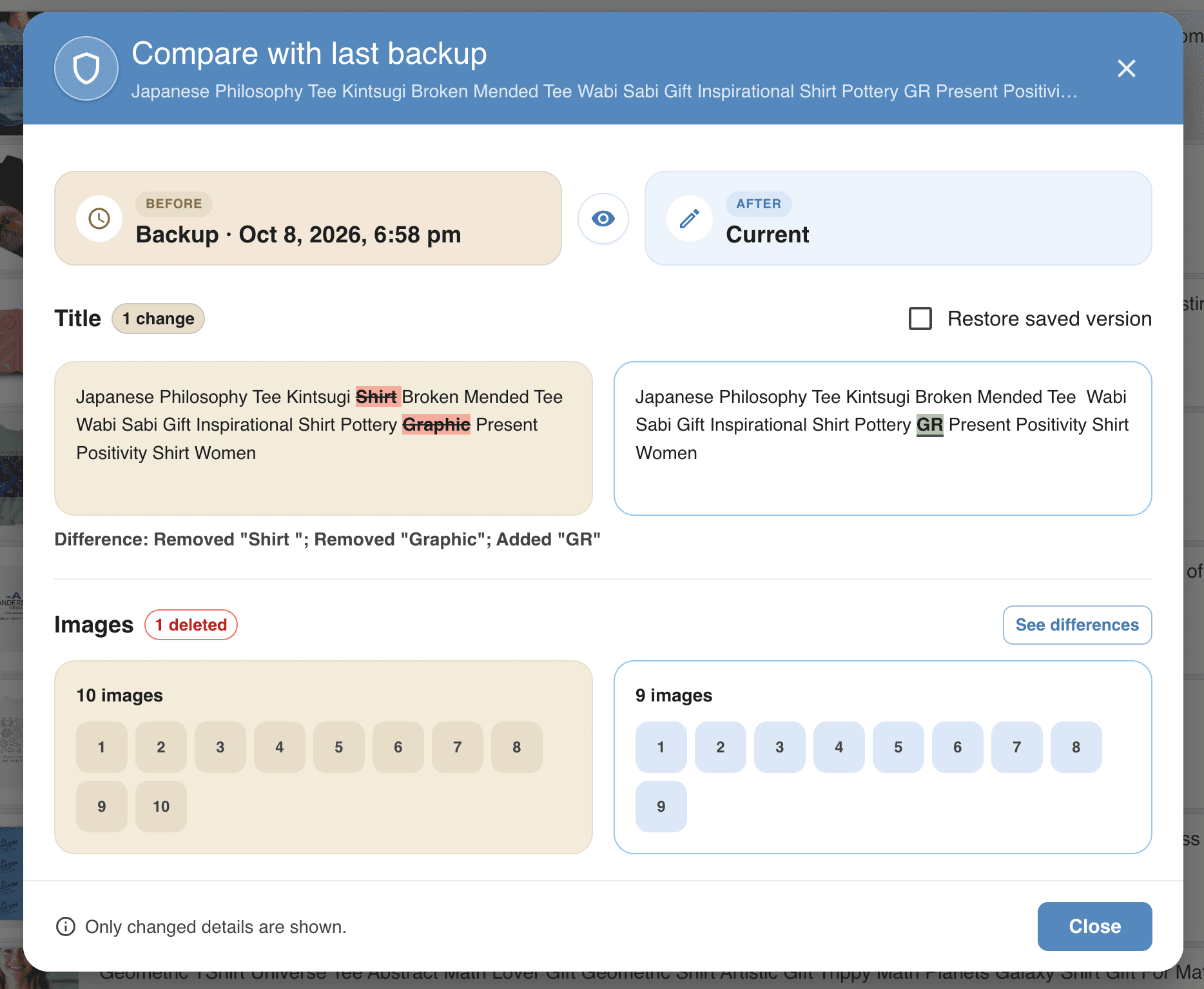This screenshot has height=989, width=1204.
Task: Select backup image thumbnail 10
Action: (x=161, y=807)
